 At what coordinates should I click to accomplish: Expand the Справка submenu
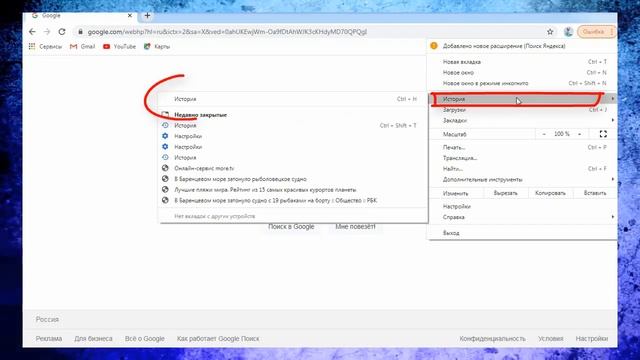(x=522, y=217)
